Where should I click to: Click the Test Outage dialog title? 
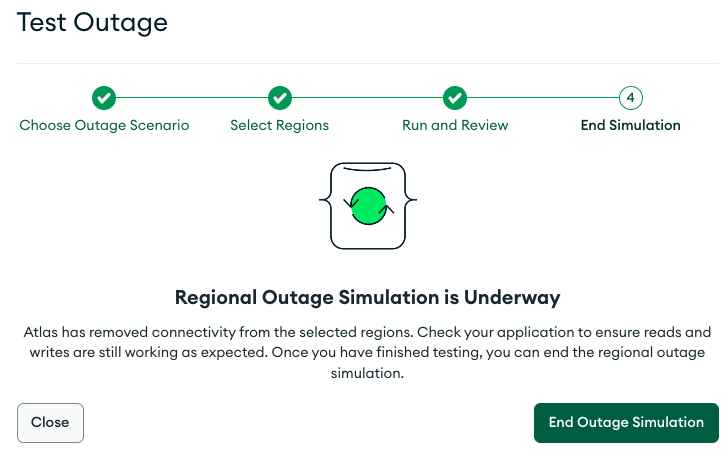(93, 22)
